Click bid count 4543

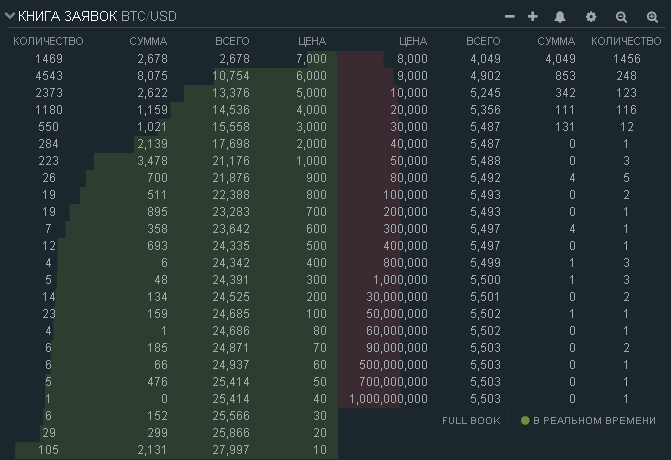click(x=49, y=76)
